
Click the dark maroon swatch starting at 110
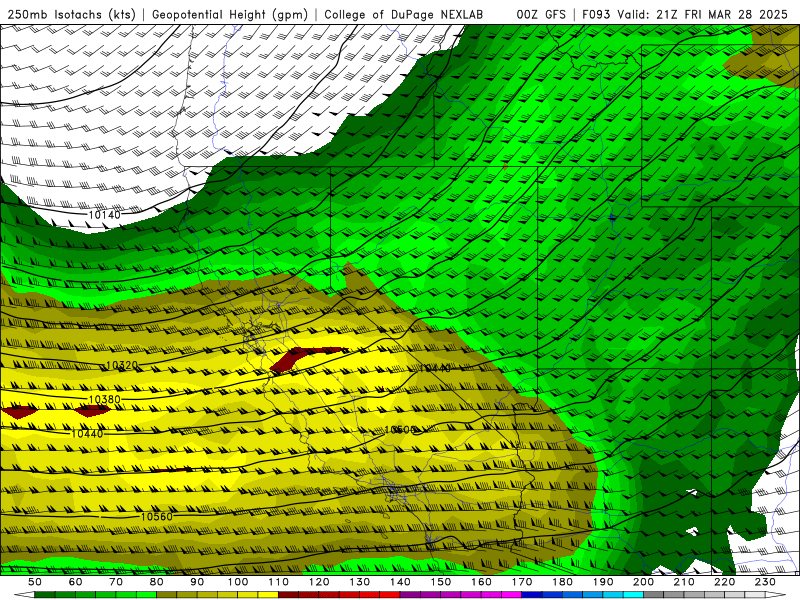pyautogui.click(x=288, y=595)
